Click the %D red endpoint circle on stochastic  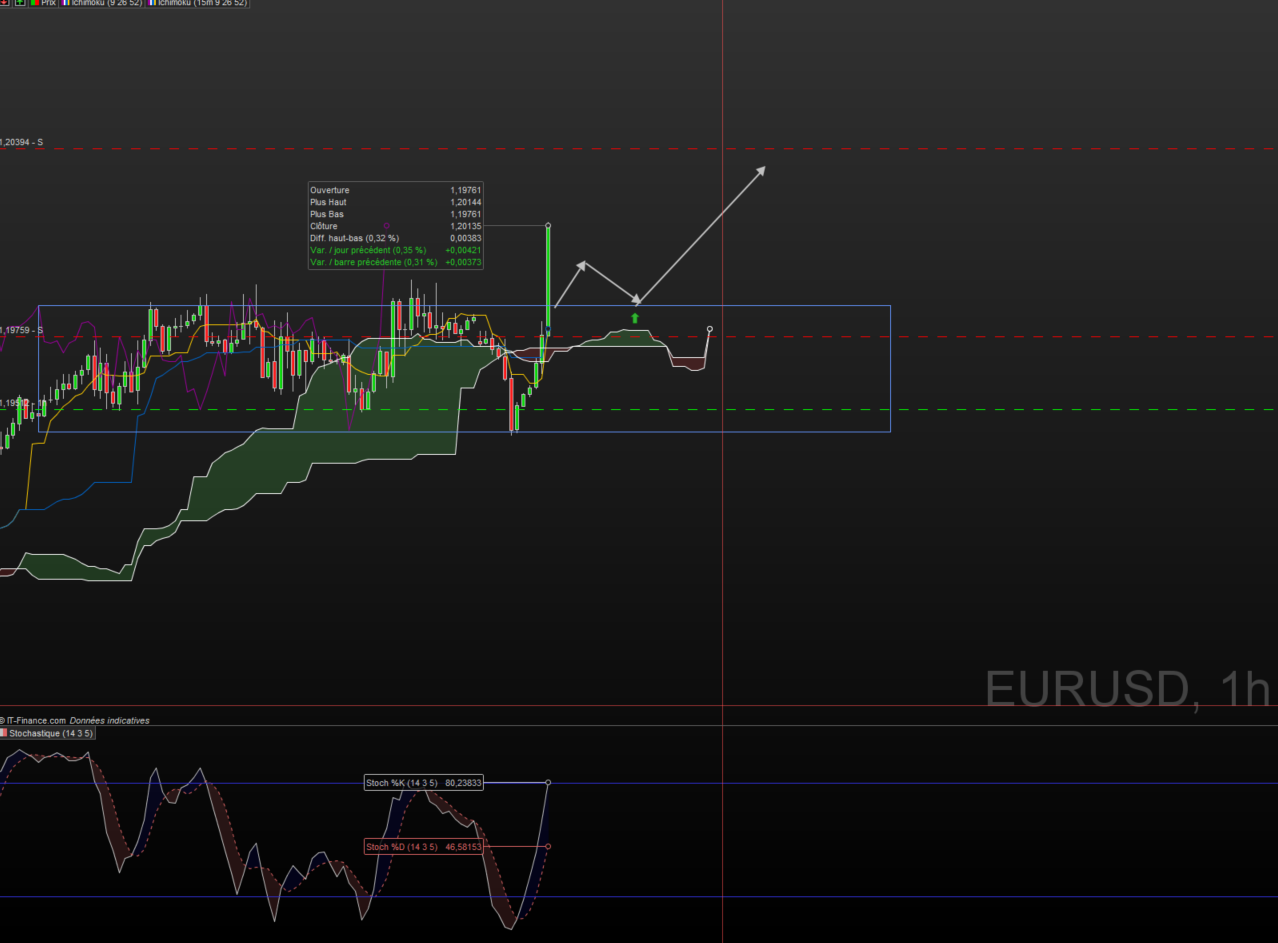548,847
